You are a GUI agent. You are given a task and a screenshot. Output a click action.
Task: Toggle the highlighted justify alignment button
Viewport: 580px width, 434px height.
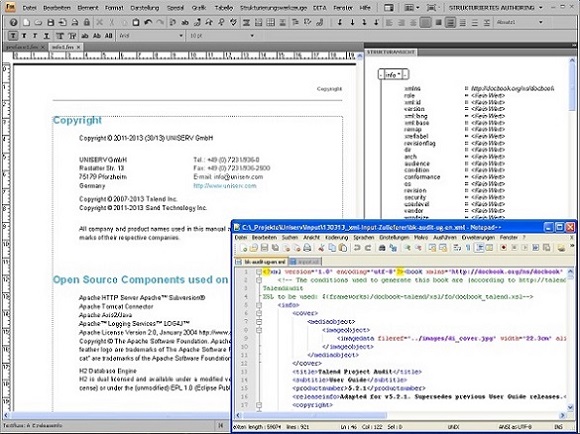click(x=425, y=23)
